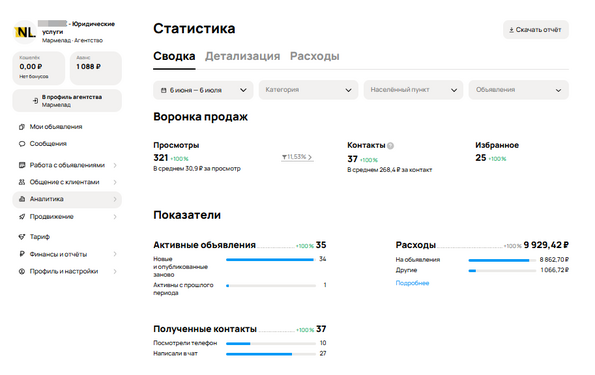
Task: Expand Профиль и настройки chevron
Action: (115, 271)
